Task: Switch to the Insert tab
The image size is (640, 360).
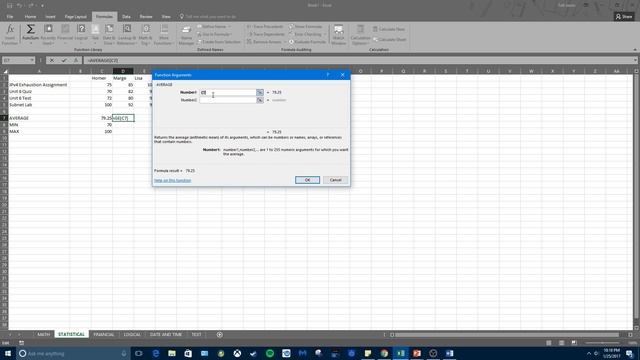Action: point(50,17)
